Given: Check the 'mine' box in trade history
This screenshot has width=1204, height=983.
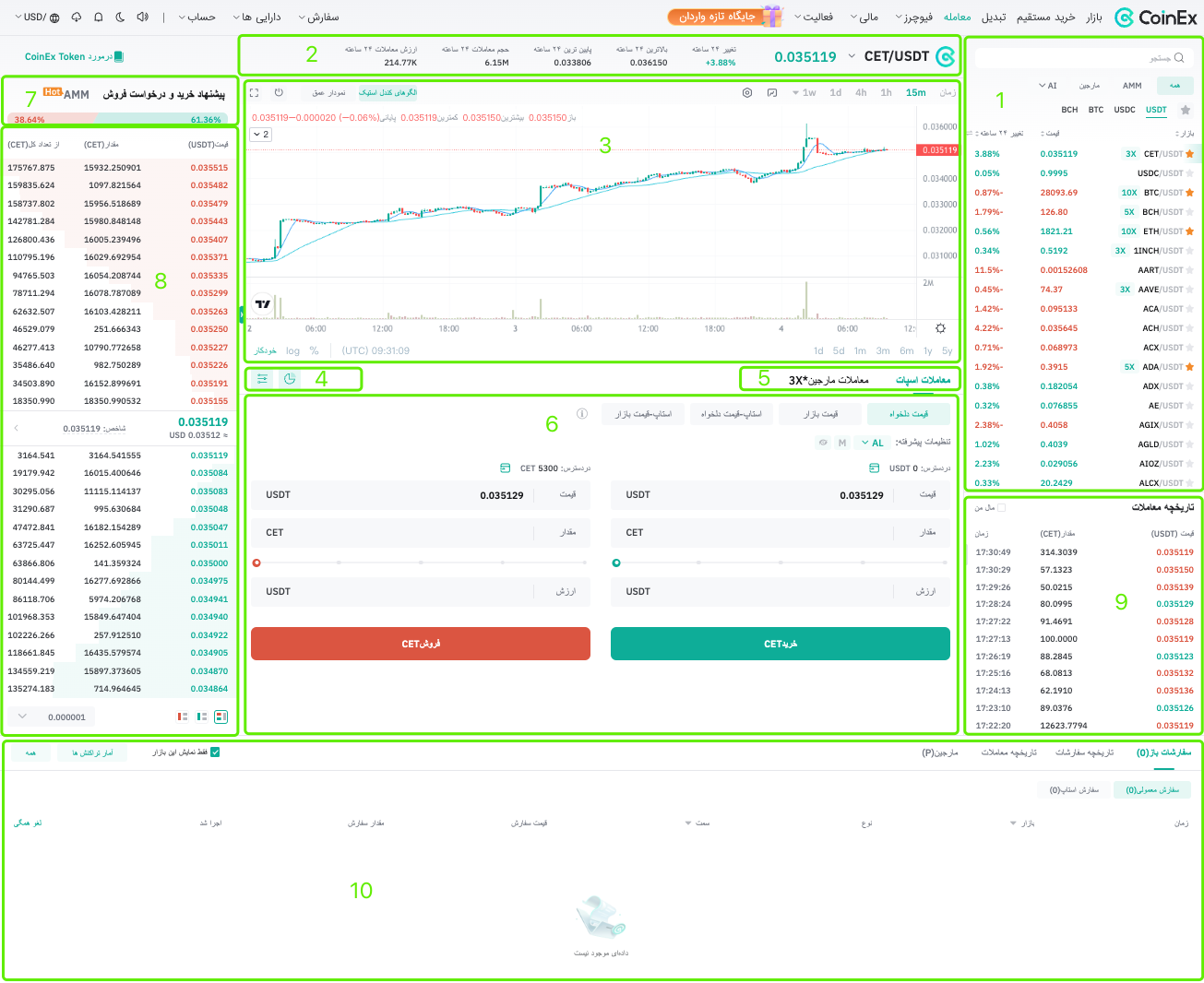Looking at the screenshot, I should (1002, 507).
